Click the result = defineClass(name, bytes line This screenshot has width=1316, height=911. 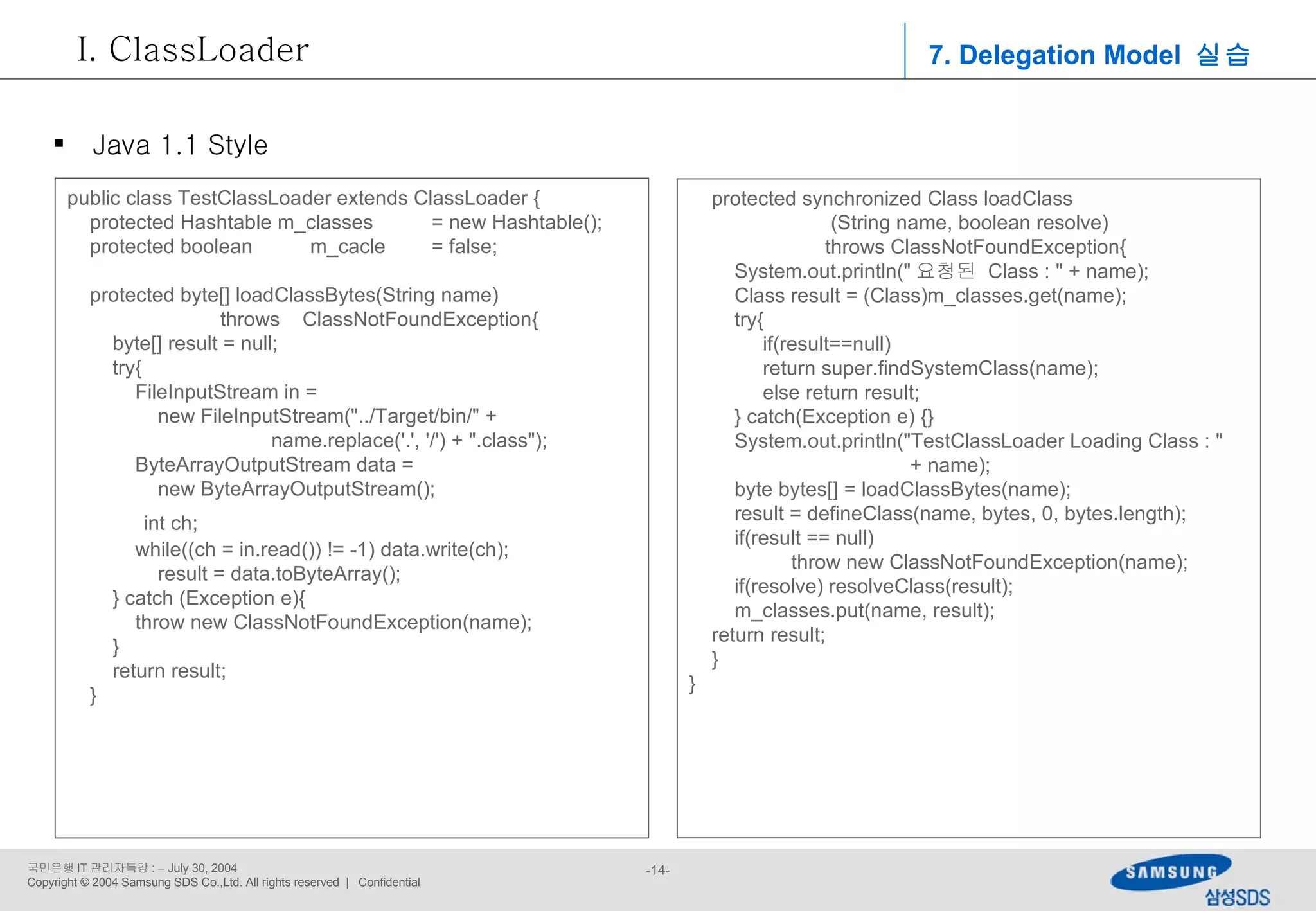(959, 513)
